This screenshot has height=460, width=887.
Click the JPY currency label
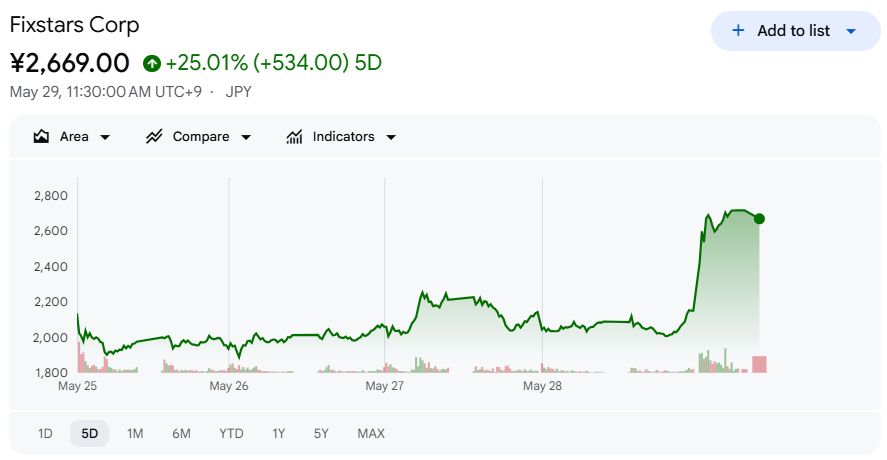[238, 92]
